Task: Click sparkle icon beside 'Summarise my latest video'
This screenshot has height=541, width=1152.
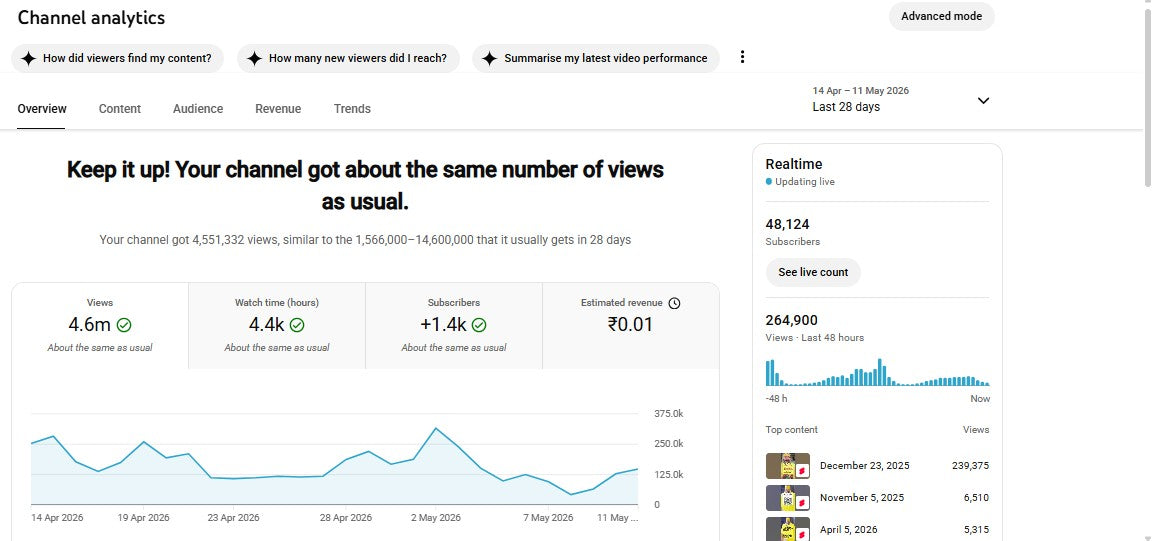Action: (x=489, y=59)
